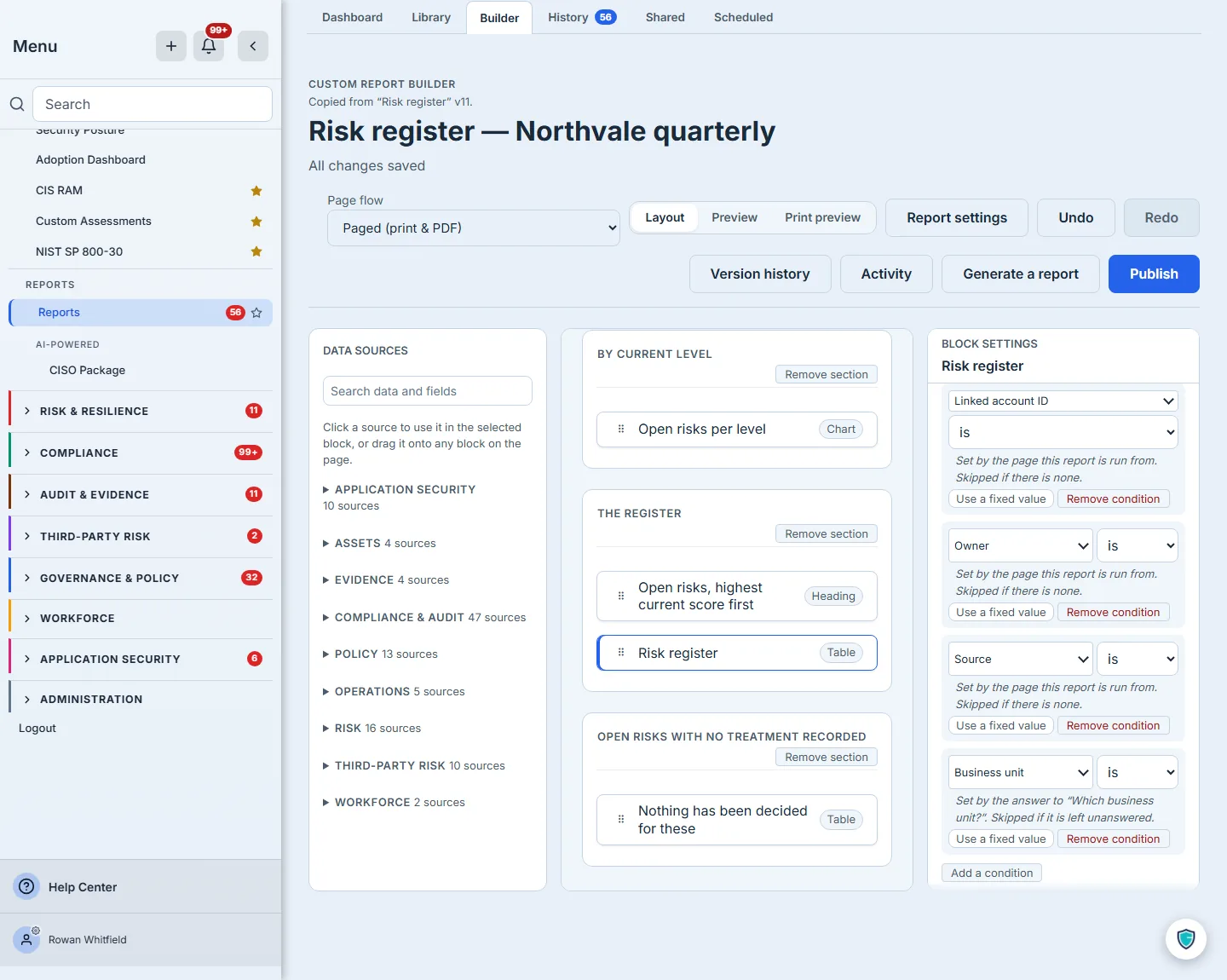The width and height of the screenshot is (1227, 980).
Task: Open the History tab
Action: click(x=582, y=17)
